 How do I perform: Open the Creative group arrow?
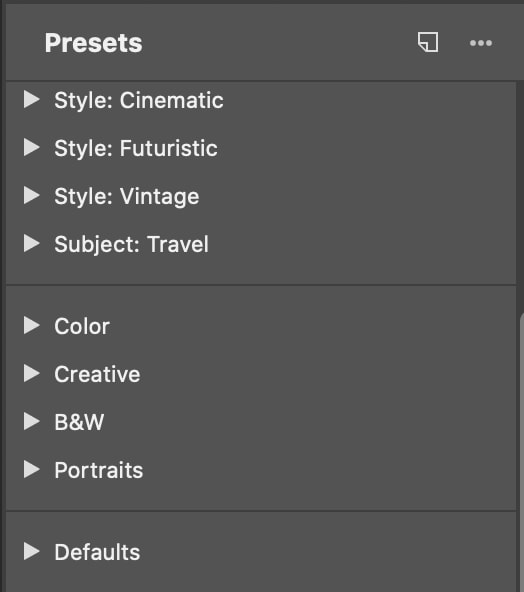pyautogui.click(x=32, y=373)
